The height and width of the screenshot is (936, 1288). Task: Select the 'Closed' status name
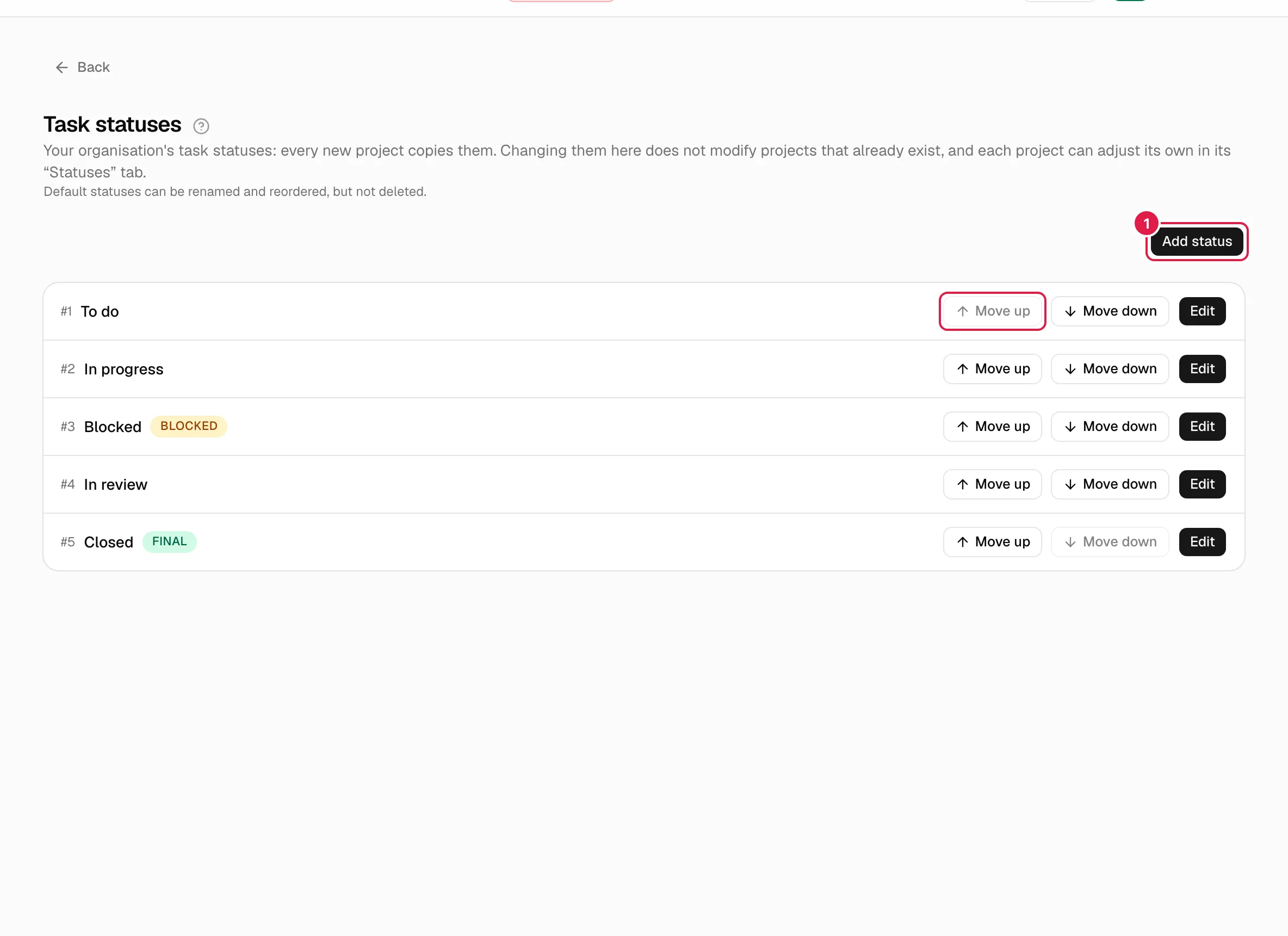108,542
